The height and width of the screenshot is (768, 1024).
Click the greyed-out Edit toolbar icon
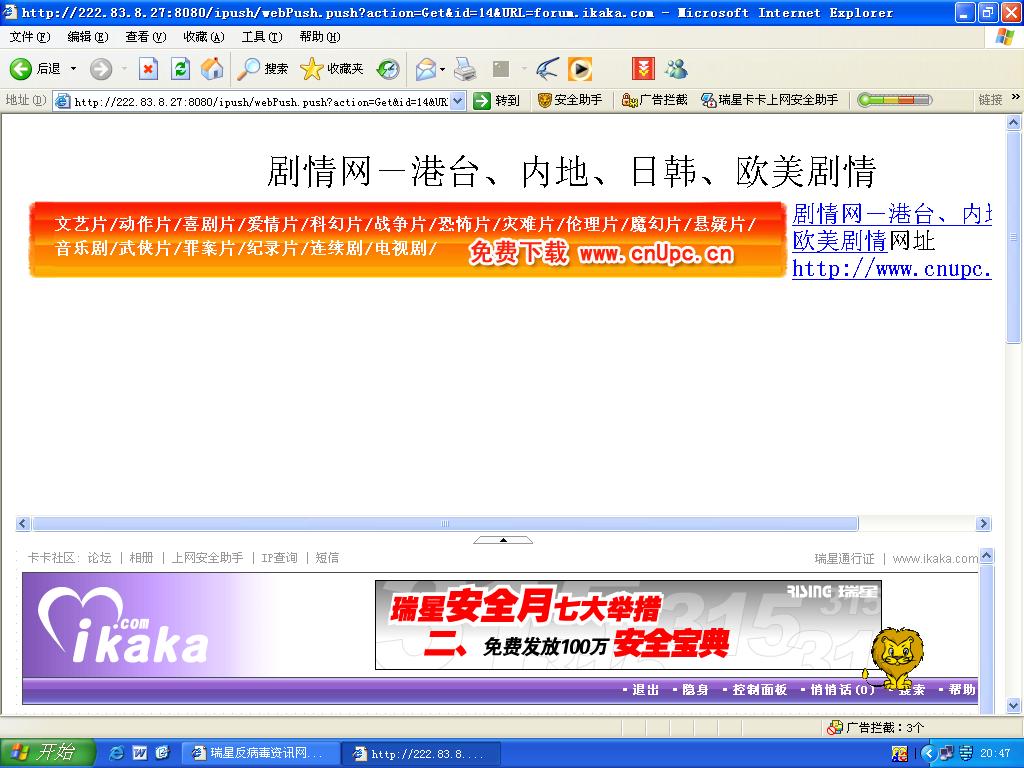501,69
